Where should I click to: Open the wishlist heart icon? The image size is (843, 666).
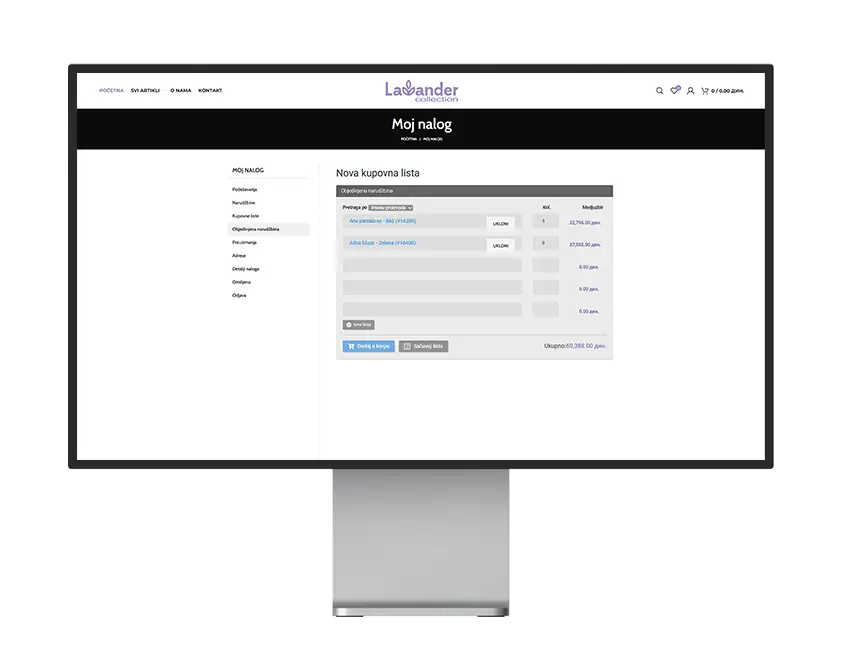point(675,90)
